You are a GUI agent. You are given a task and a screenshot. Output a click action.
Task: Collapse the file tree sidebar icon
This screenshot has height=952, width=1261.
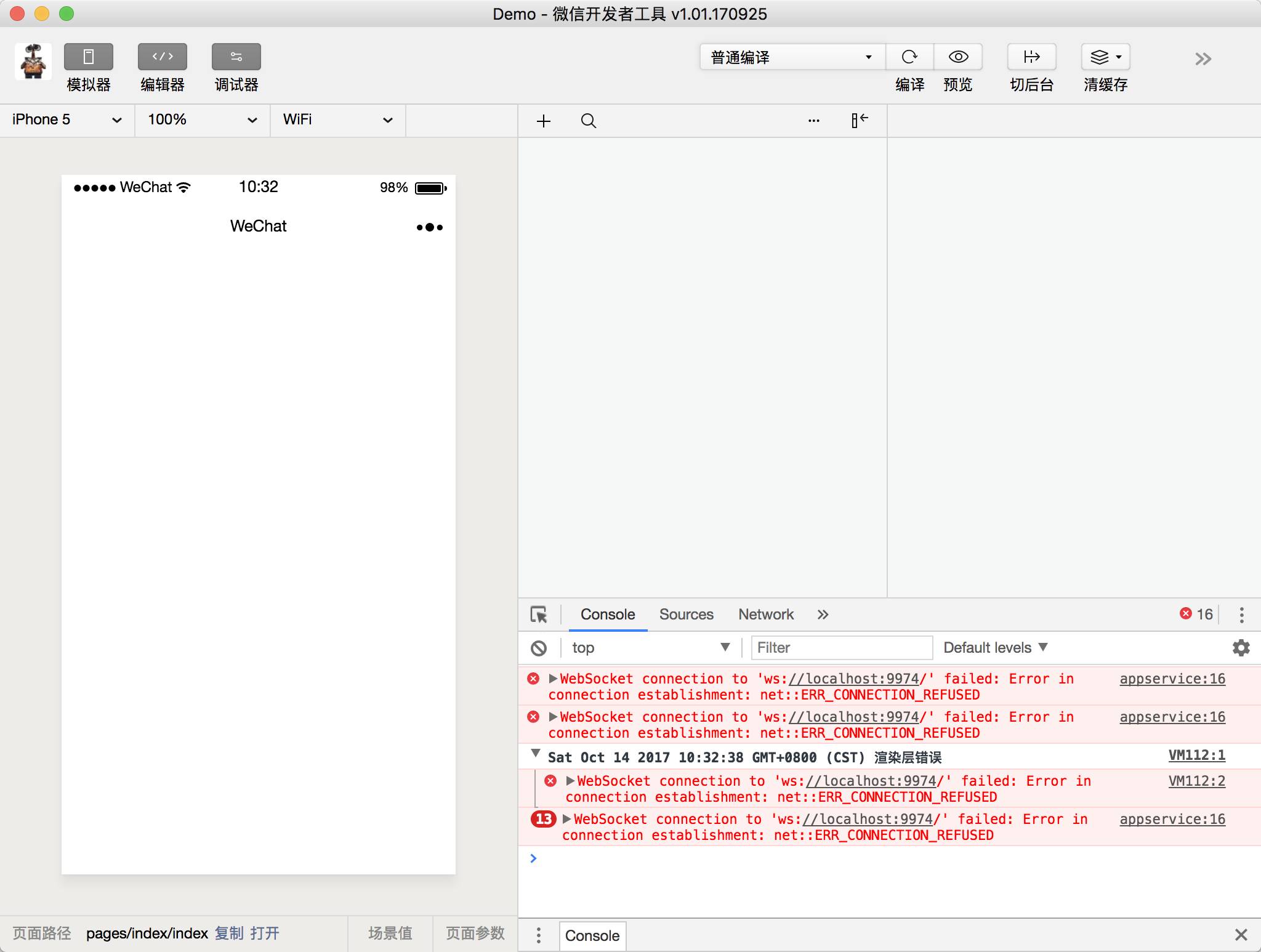click(859, 120)
